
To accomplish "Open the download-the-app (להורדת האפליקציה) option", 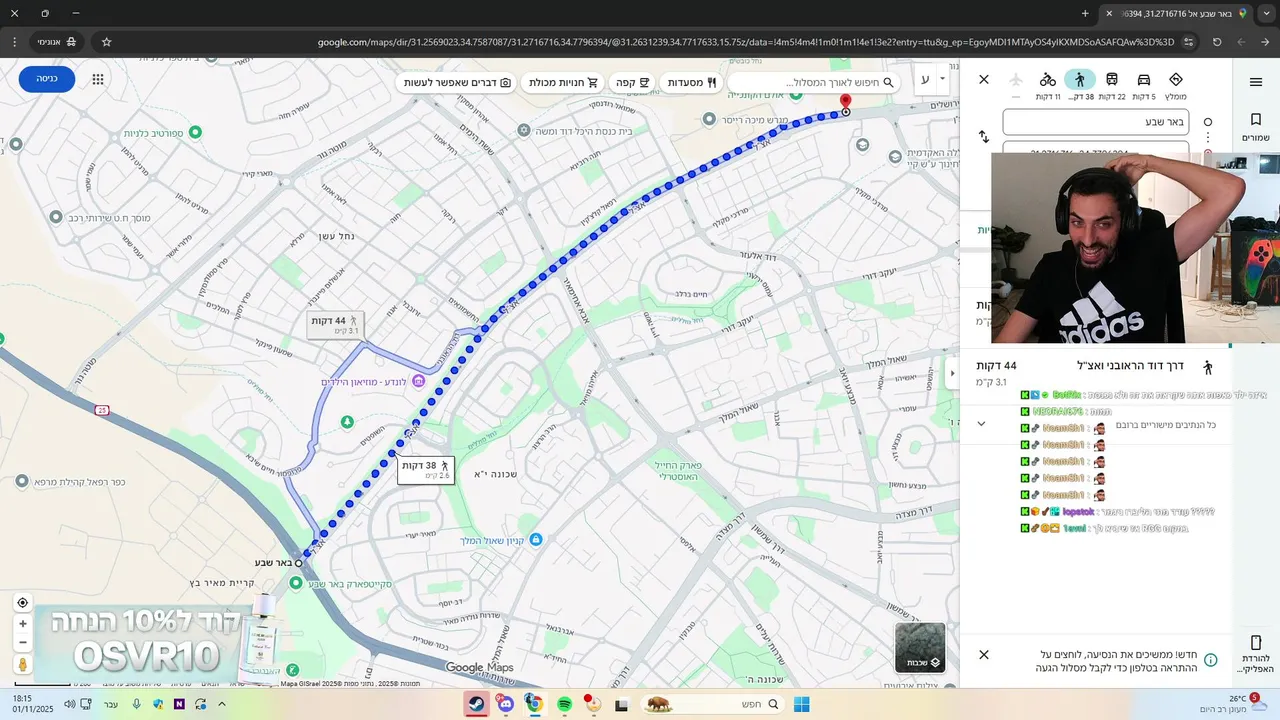I will [1256, 652].
